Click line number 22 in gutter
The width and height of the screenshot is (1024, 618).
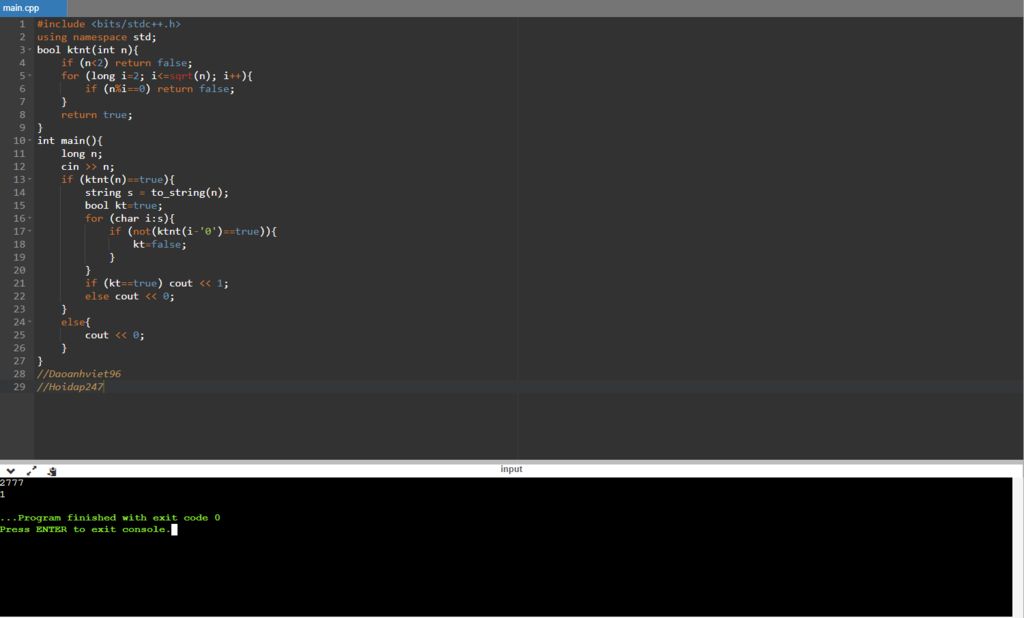[x=19, y=296]
